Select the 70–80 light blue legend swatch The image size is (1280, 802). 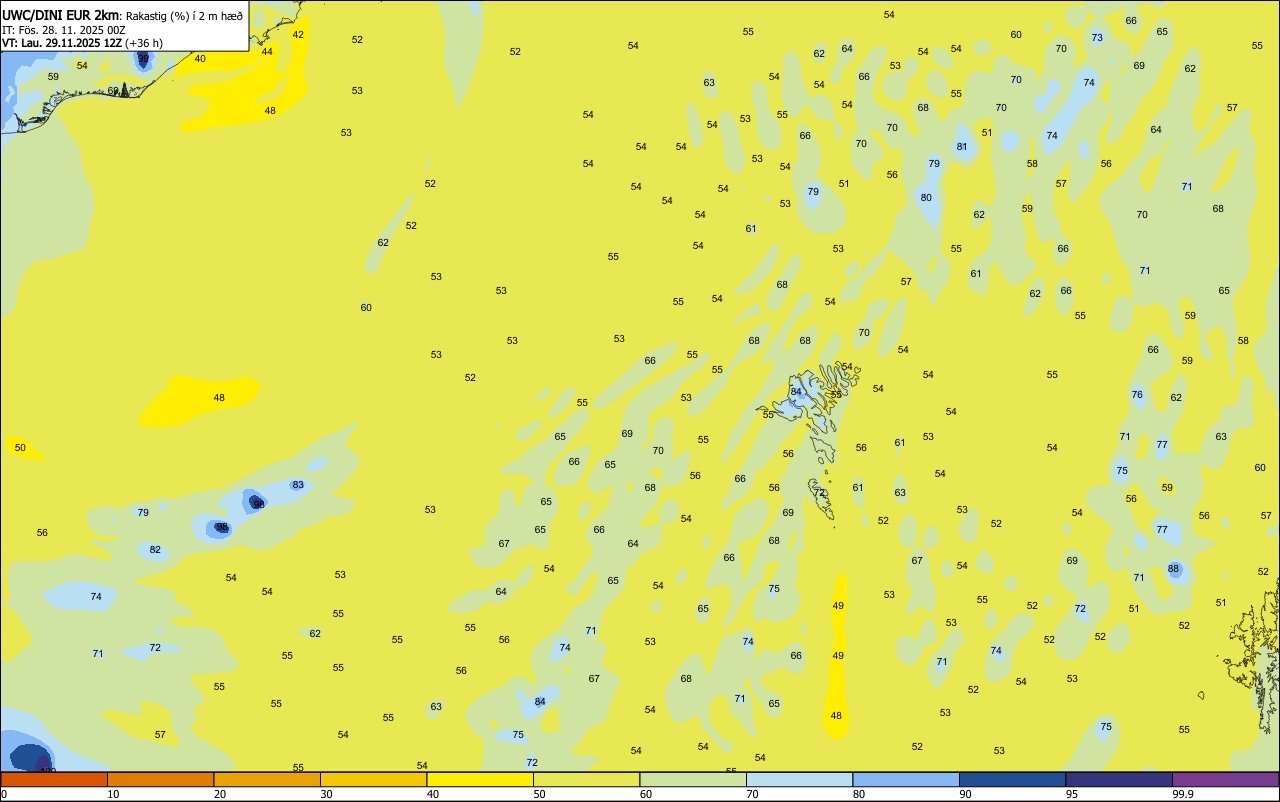[x=799, y=779]
